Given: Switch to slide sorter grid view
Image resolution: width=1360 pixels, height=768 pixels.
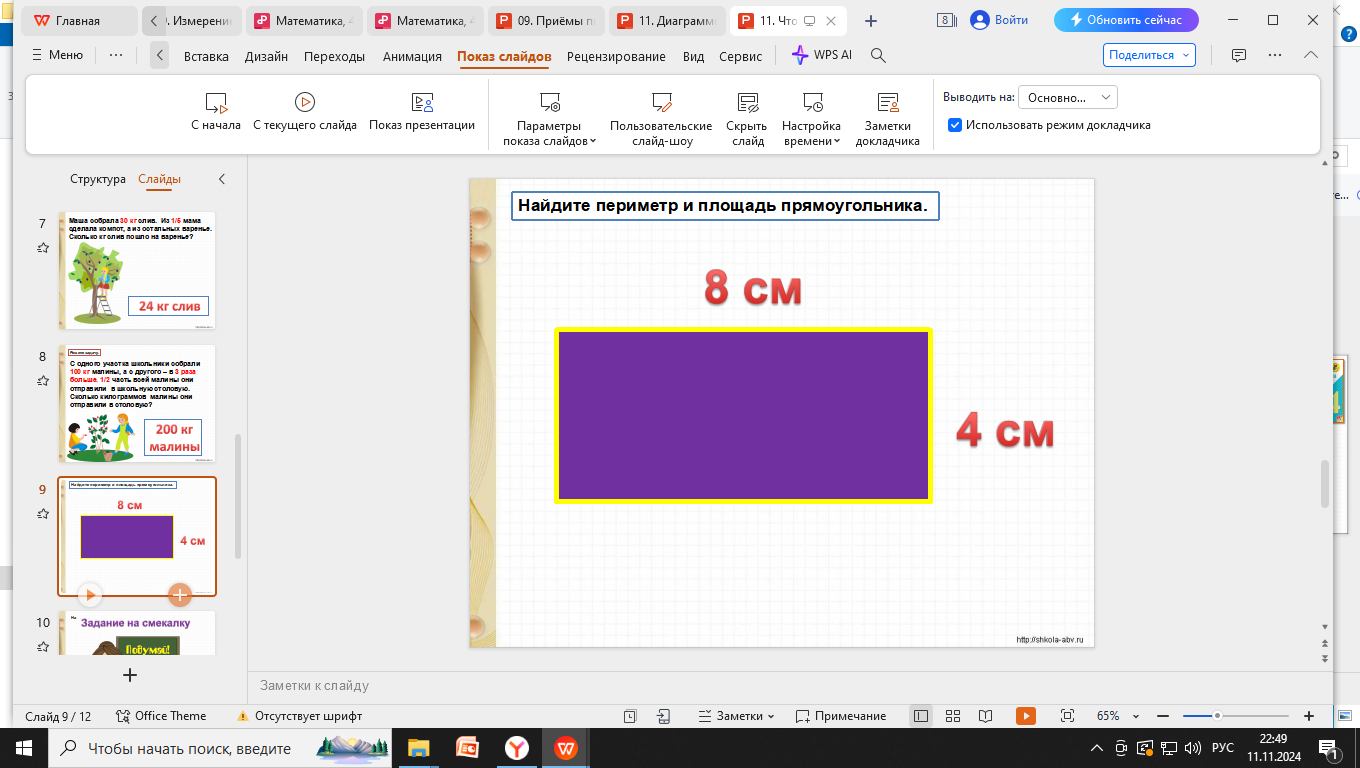Looking at the screenshot, I should pyautogui.click(x=953, y=716).
